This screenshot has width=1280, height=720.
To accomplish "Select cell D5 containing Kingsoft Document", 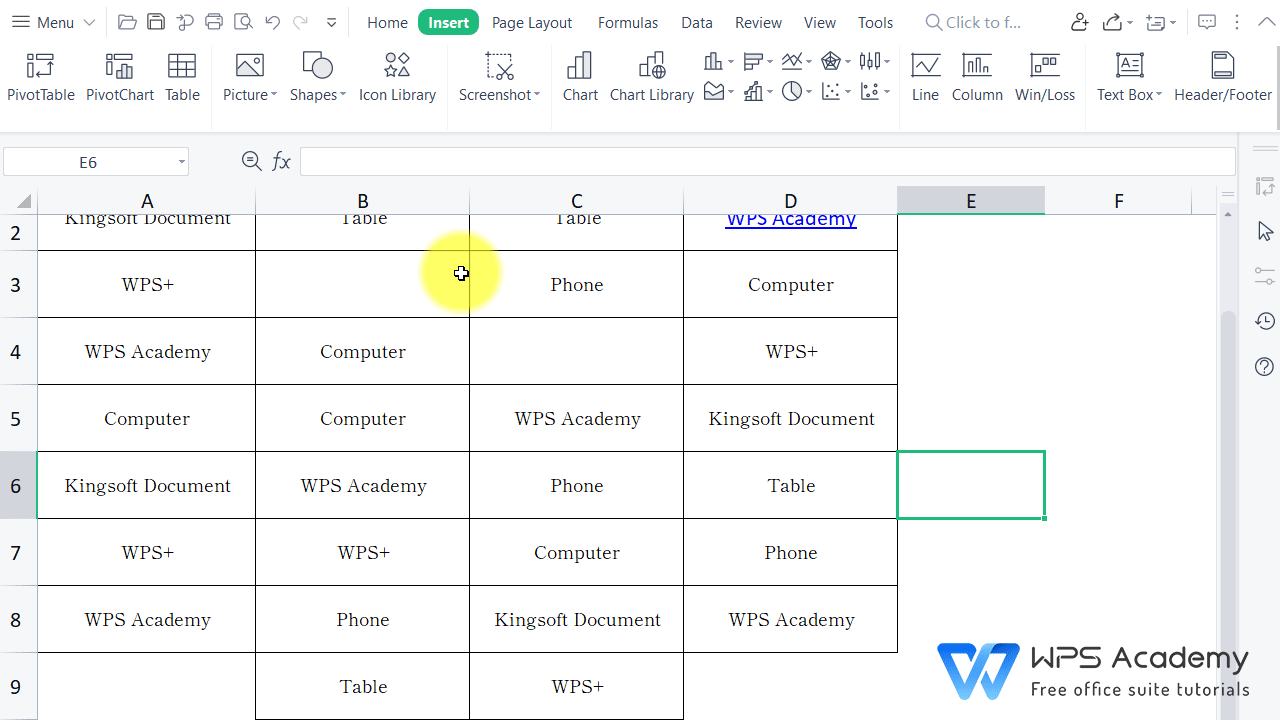I will [791, 419].
